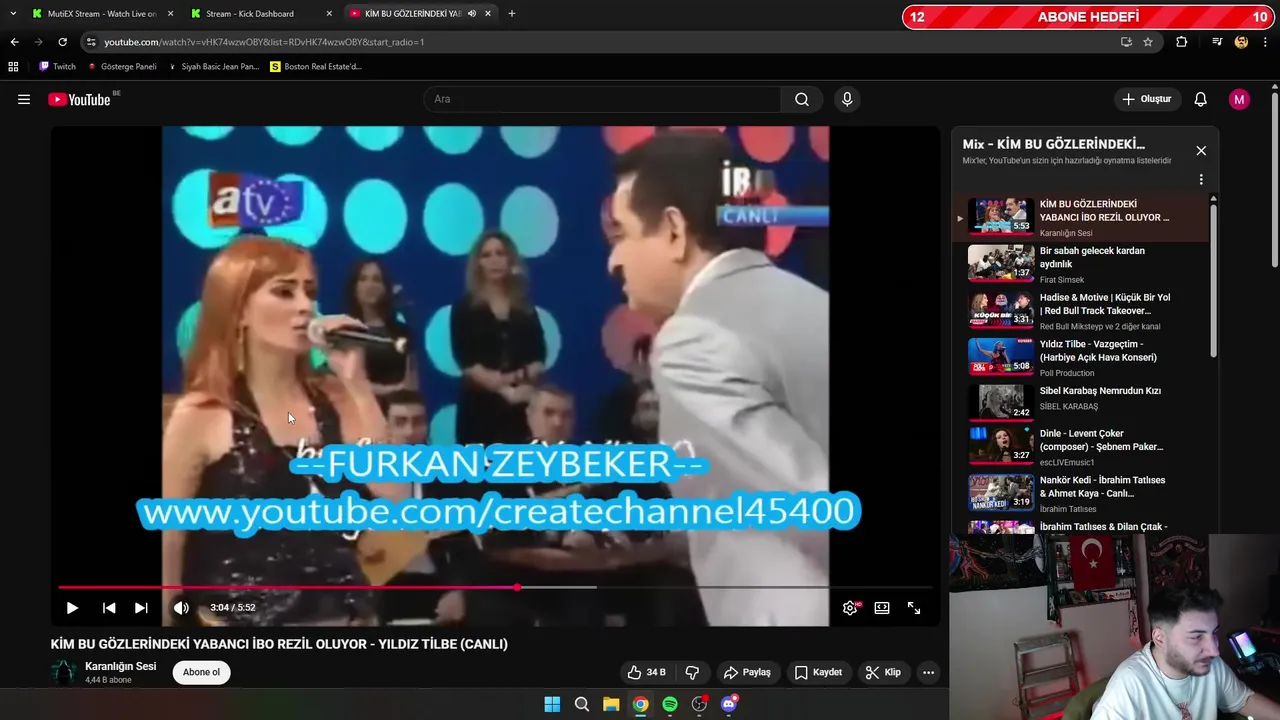The width and height of the screenshot is (1280, 720).
Task: Open the Twitch bookmark
Action: point(57,67)
